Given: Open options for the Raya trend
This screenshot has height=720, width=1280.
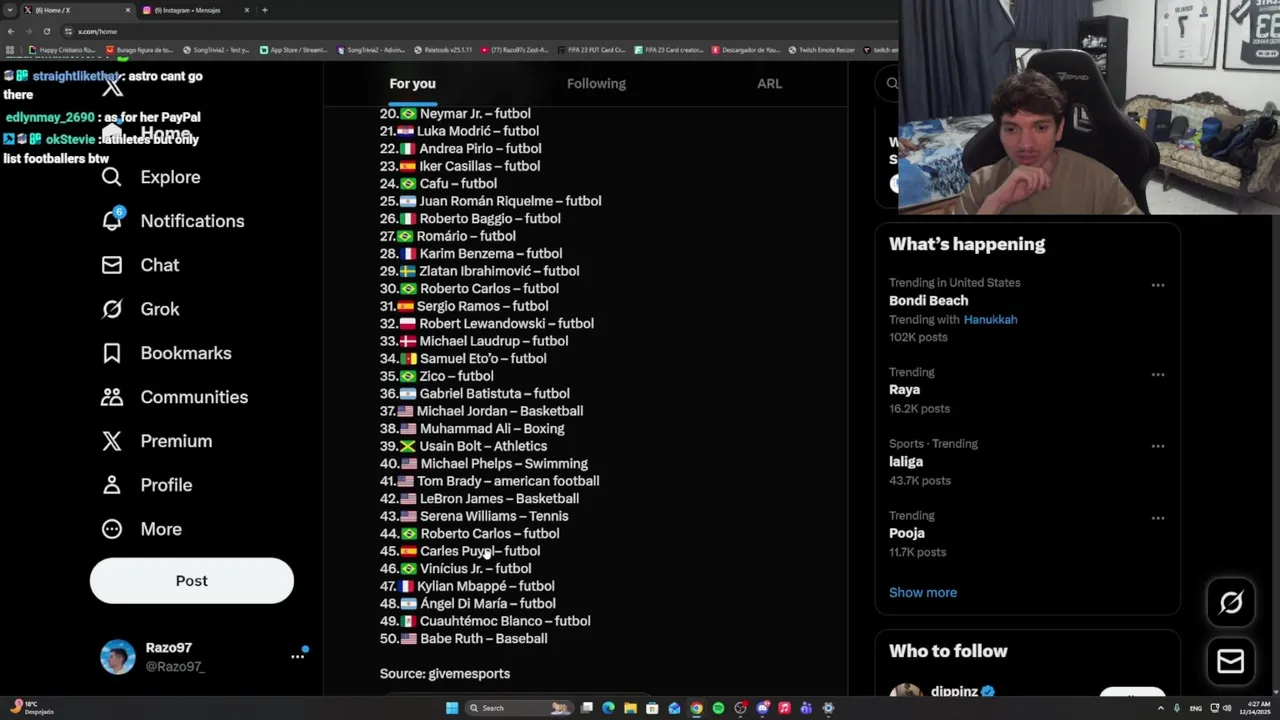Looking at the screenshot, I should tap(1158, 374).
